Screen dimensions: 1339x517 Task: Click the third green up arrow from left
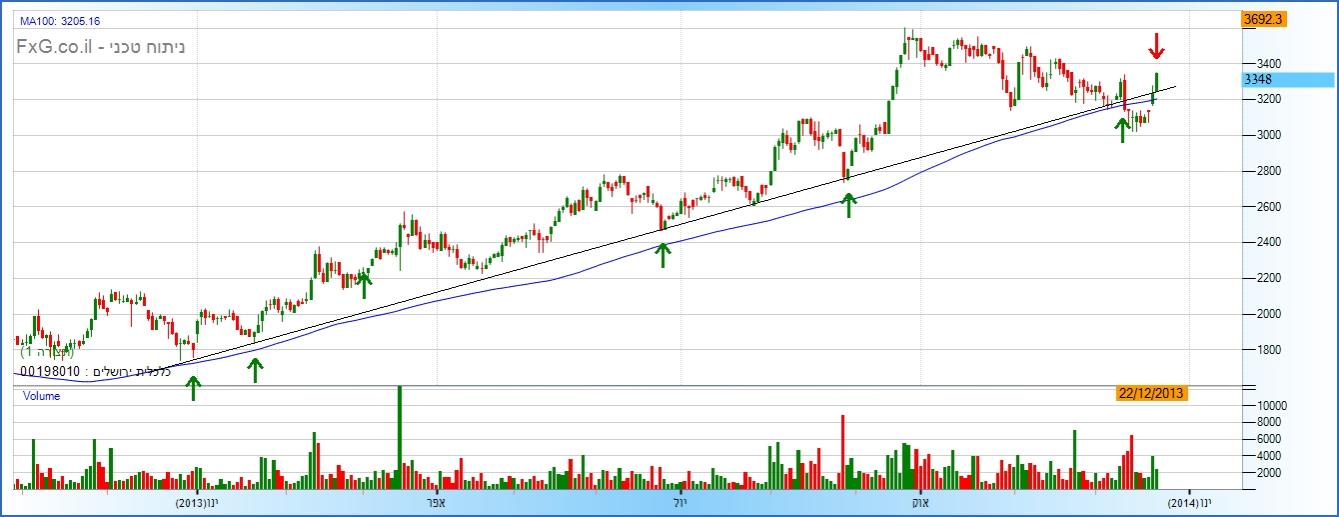[364, 284]
